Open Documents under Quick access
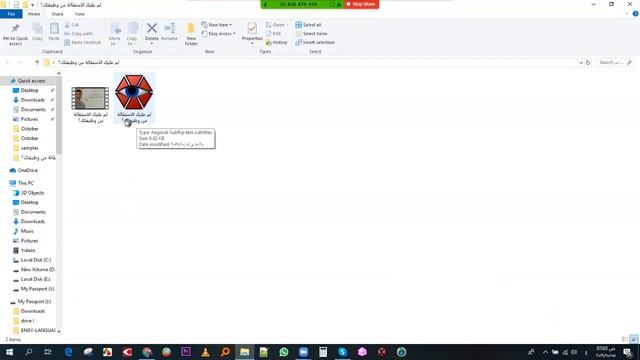This screenshot has width=640, height=360. pyautogui.click(x=33, y=109)
